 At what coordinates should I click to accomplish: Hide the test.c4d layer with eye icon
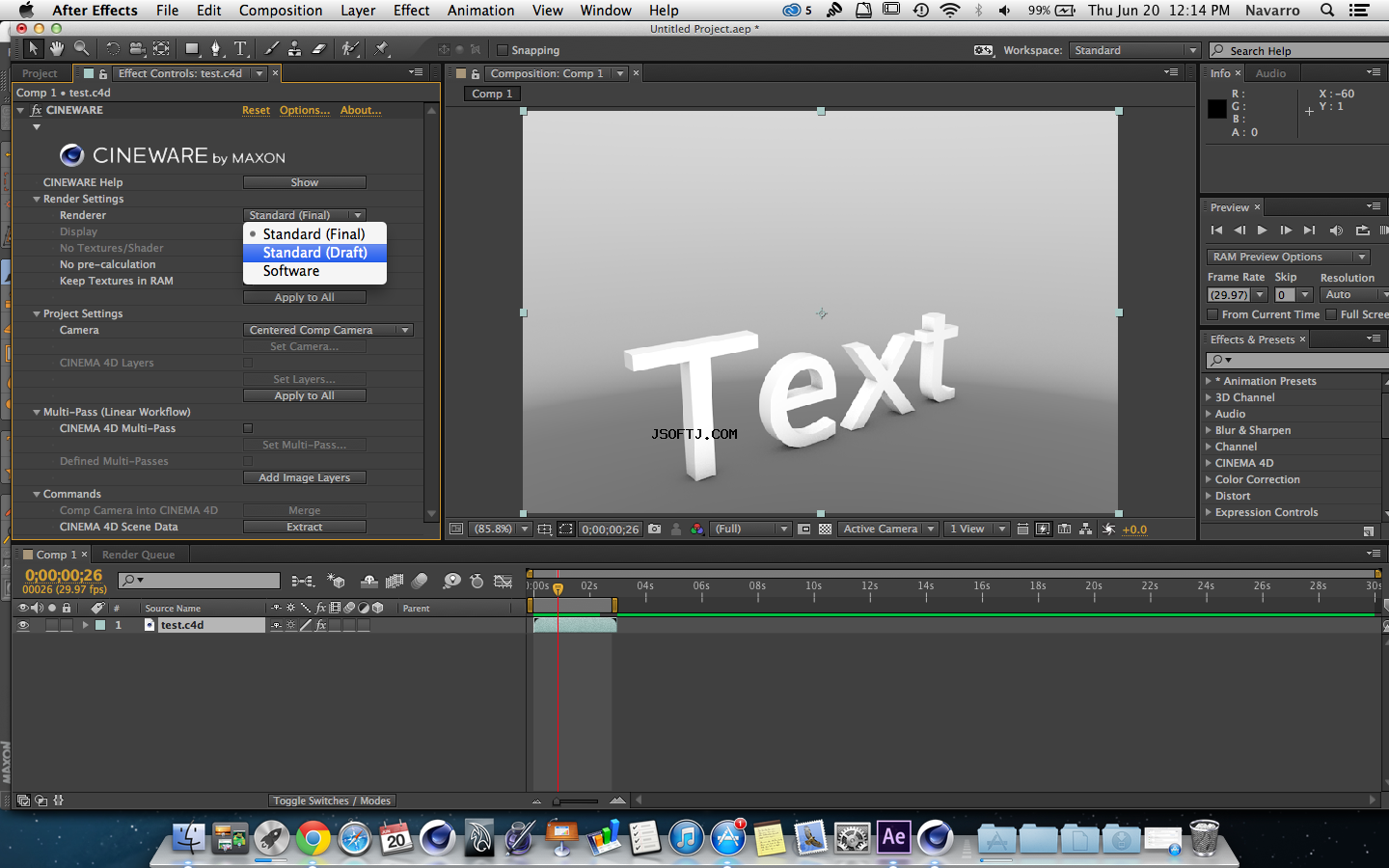23,625
